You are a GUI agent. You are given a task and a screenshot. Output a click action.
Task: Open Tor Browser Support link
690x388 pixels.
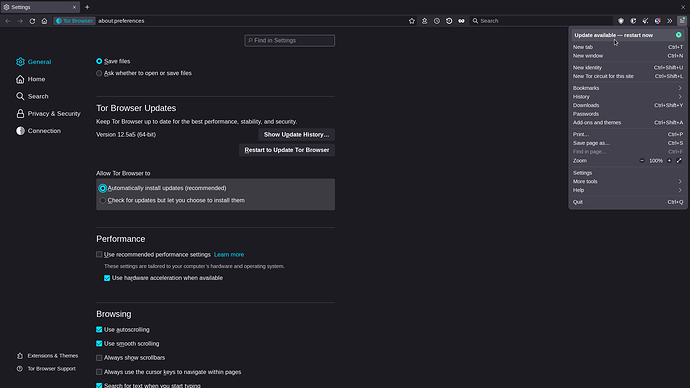point(46,369)
